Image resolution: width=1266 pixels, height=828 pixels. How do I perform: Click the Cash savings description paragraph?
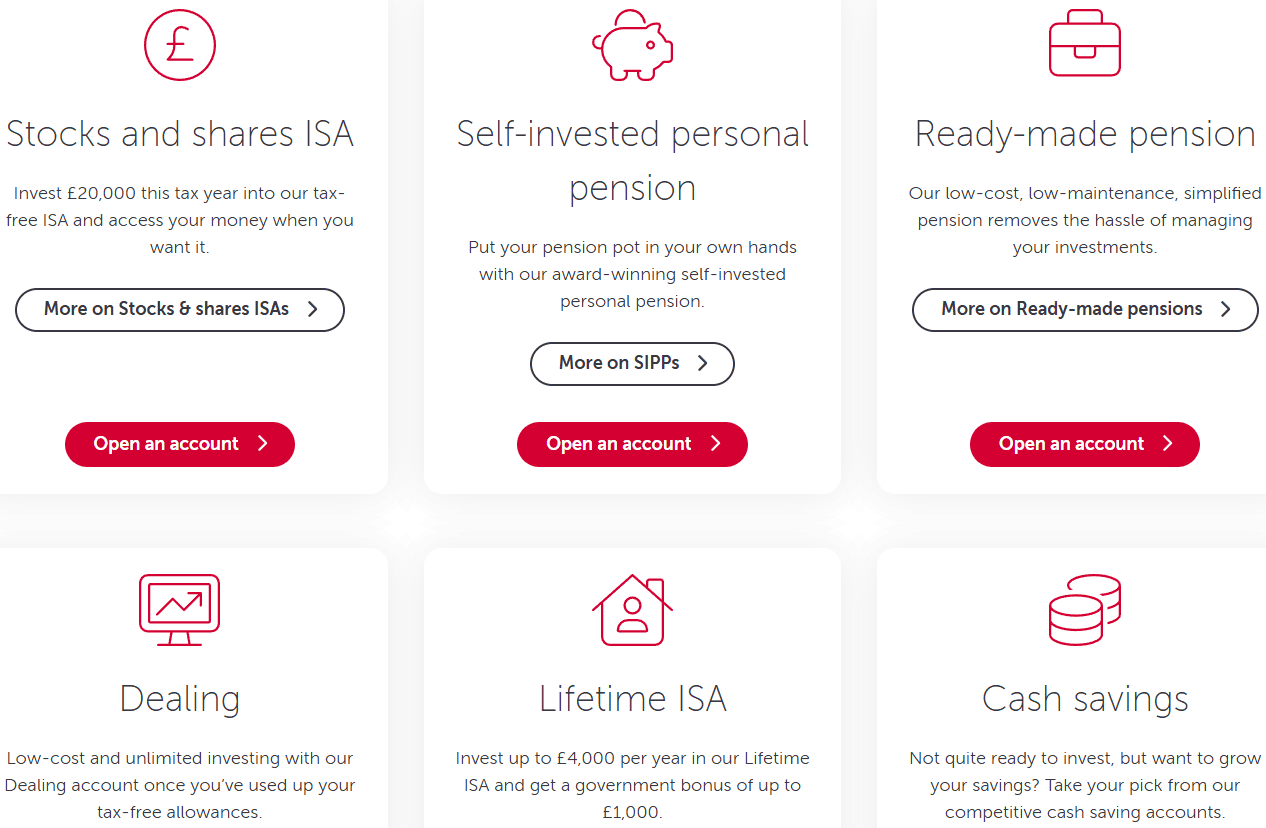(1085, 785)
